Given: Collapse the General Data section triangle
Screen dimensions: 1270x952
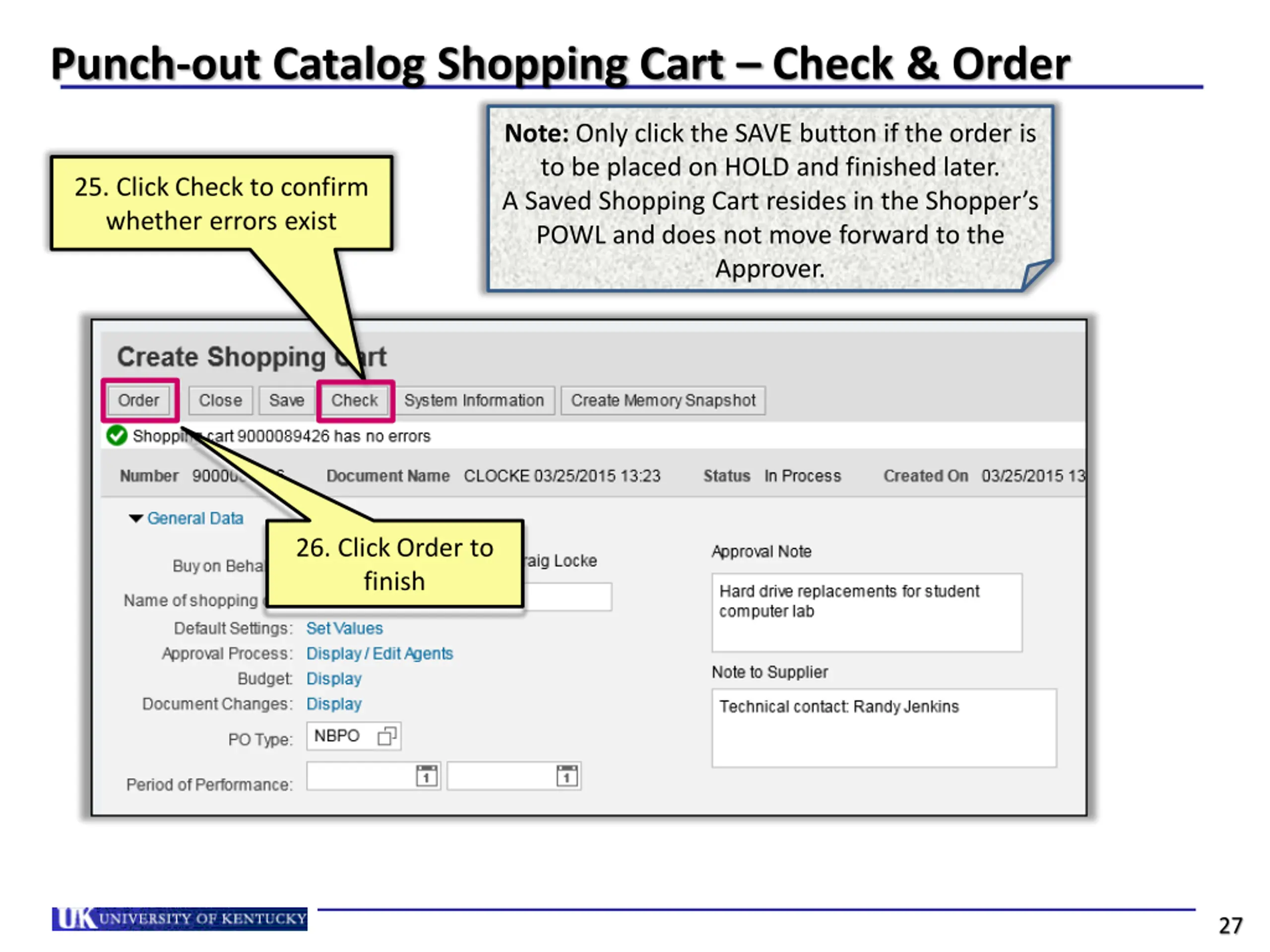Looking at the screenshot, I should coord(135,518).
